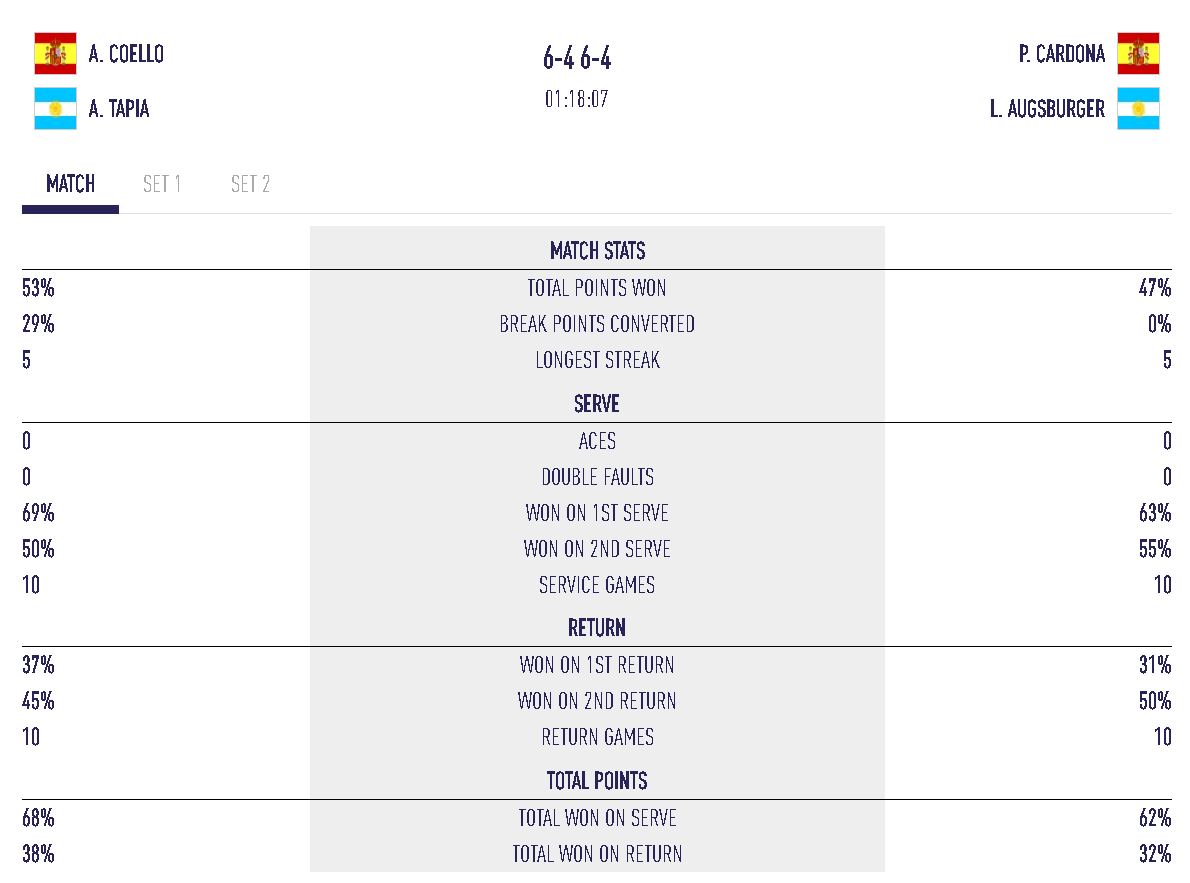This screenshot has height=883, width=1190.
Task: Select the SET 2 stats tab
Action: [250, 184]
